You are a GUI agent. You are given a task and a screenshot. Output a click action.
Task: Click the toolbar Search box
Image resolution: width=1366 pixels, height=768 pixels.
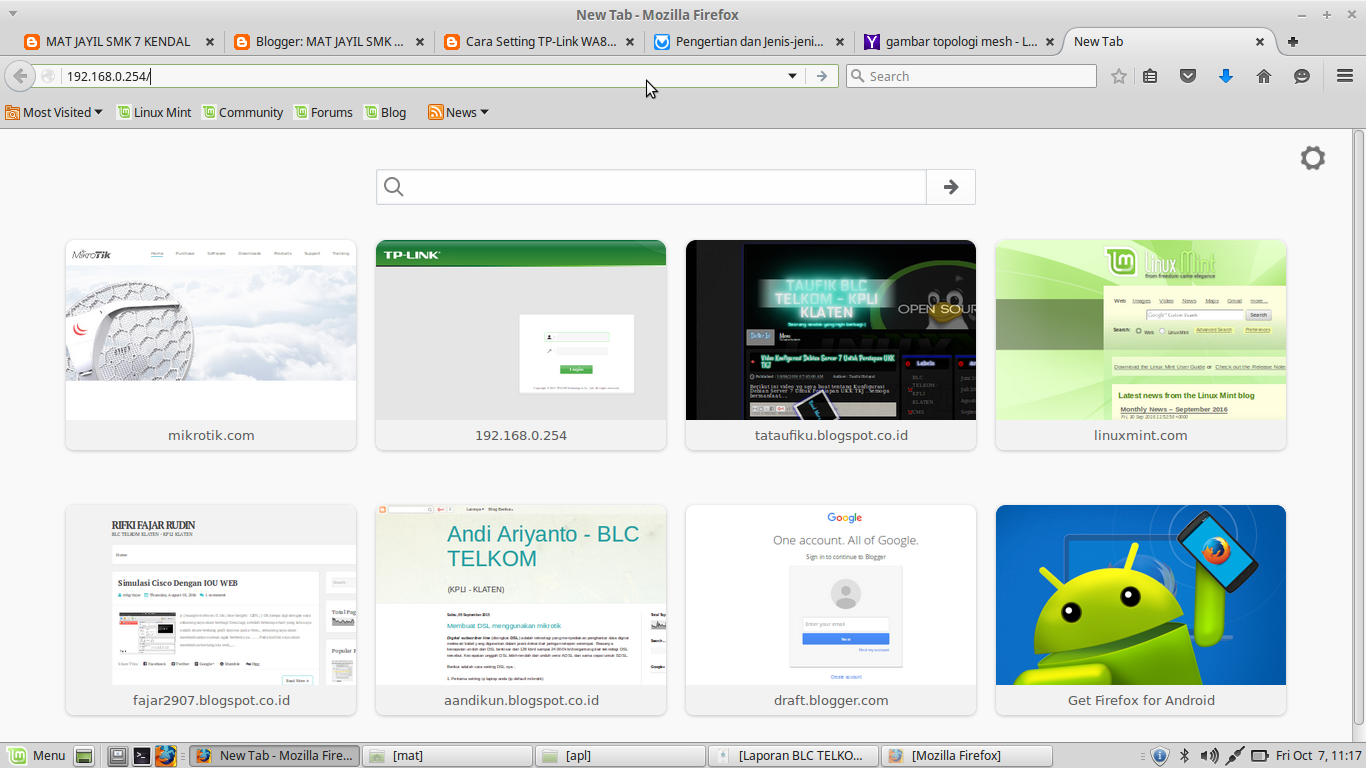(x=971, y=76)
